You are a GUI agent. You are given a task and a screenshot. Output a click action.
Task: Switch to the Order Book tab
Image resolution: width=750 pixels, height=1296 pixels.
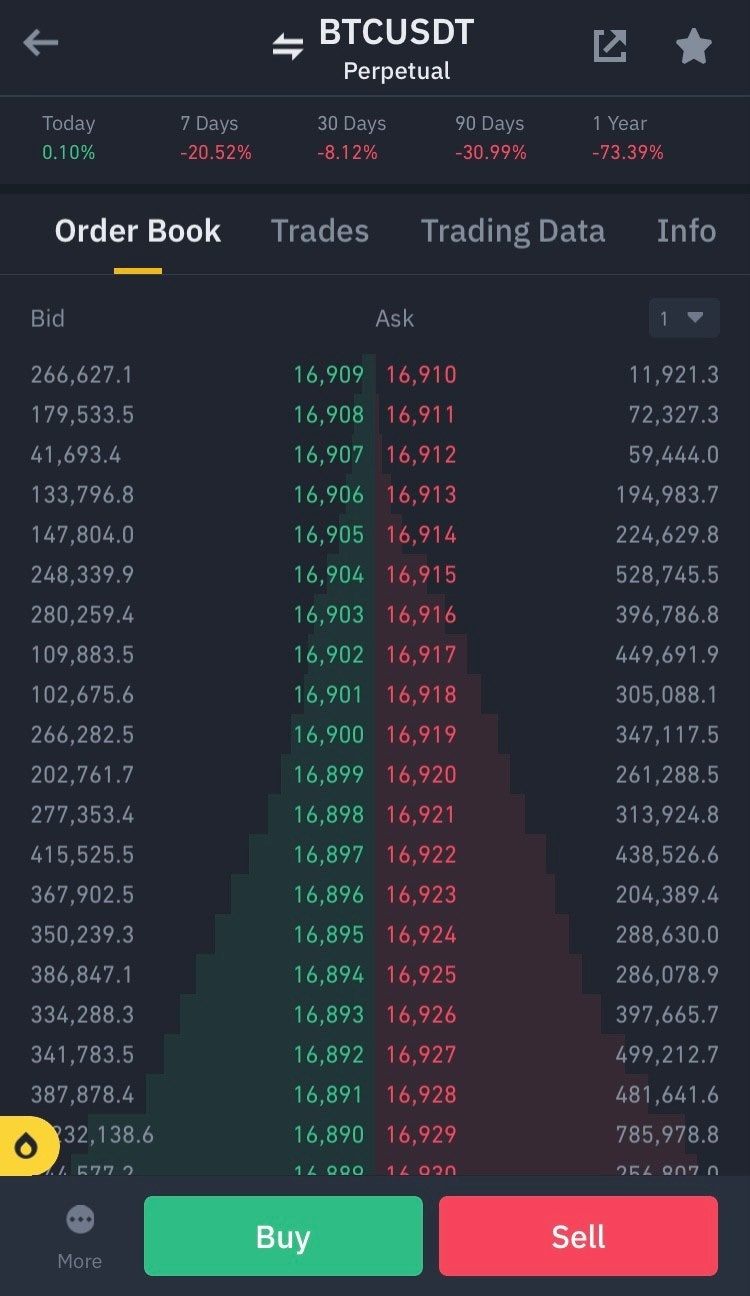click(x=138, y=231)
